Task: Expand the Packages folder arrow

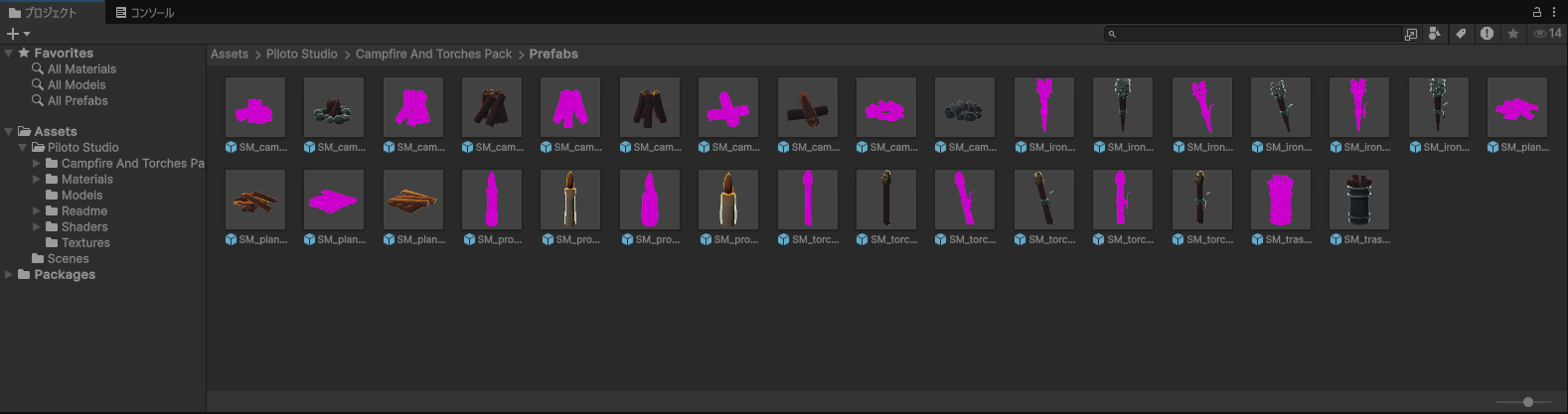Action: [x=9, y=274]
